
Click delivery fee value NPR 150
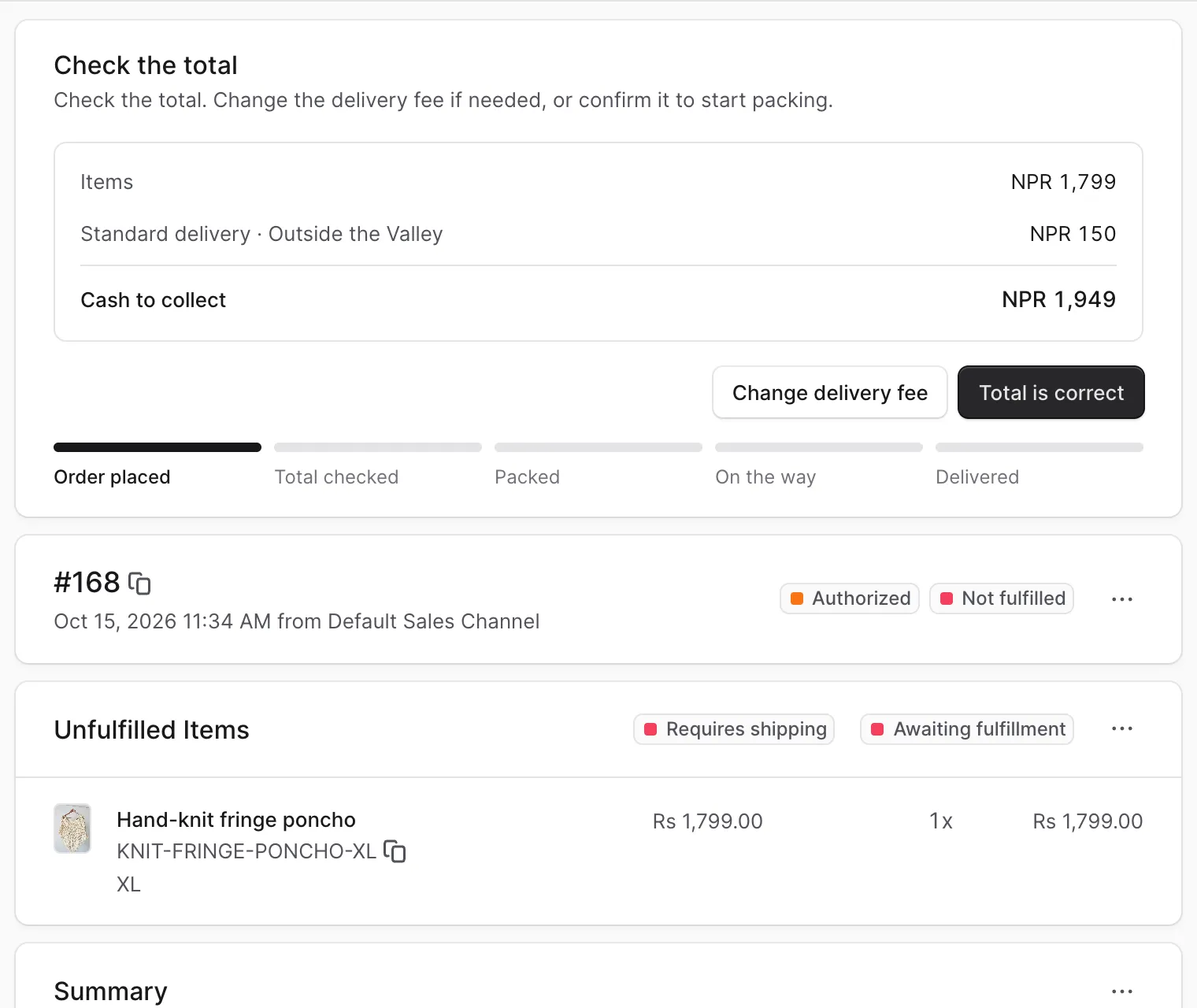(1073, 234)
